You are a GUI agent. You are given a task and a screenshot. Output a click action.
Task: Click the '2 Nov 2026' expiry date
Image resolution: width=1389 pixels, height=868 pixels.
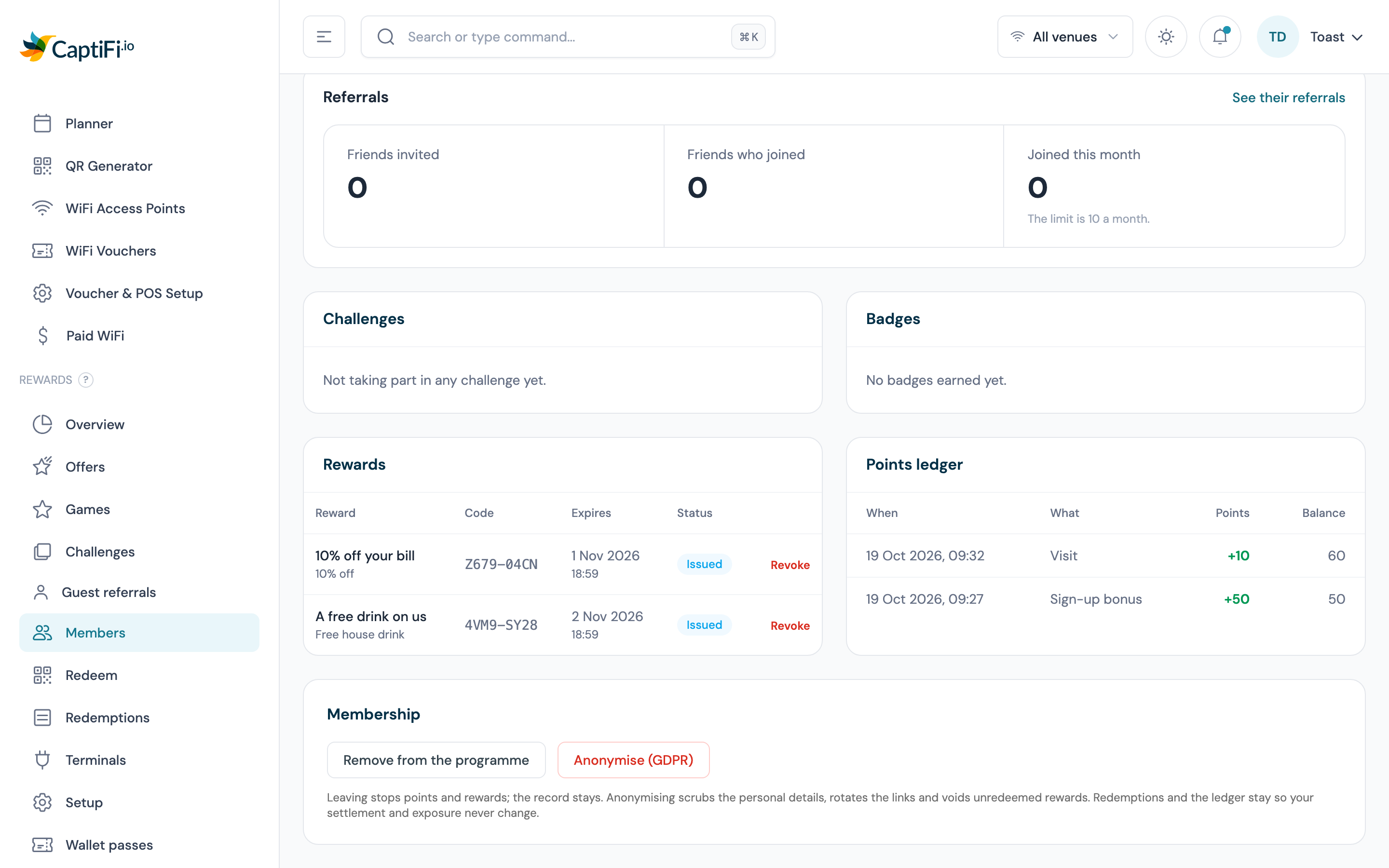[607, 617]
